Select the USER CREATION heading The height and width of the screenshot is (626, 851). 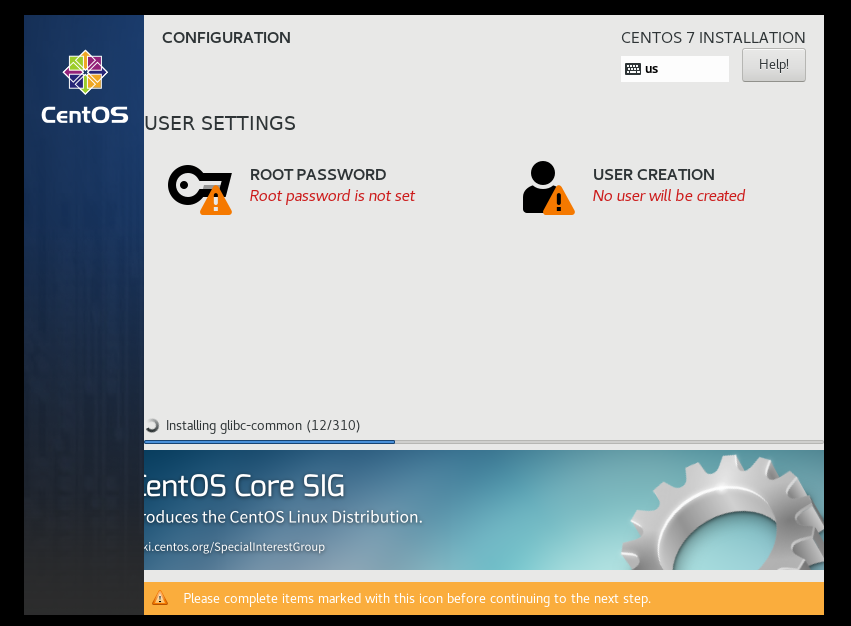(653, 174)
